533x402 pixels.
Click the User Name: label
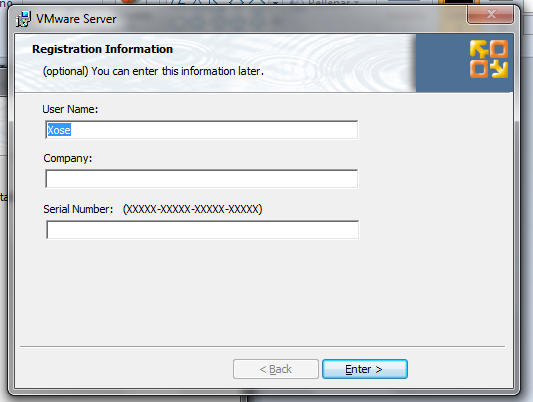(70, 109)
